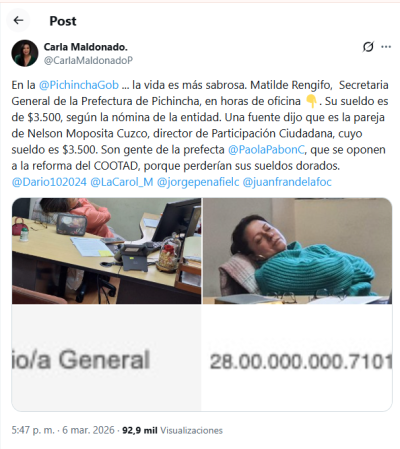Open the 92,9 mil Visualizaciones count
Screen dimensions: 400x449
click(x=172, y=430)
